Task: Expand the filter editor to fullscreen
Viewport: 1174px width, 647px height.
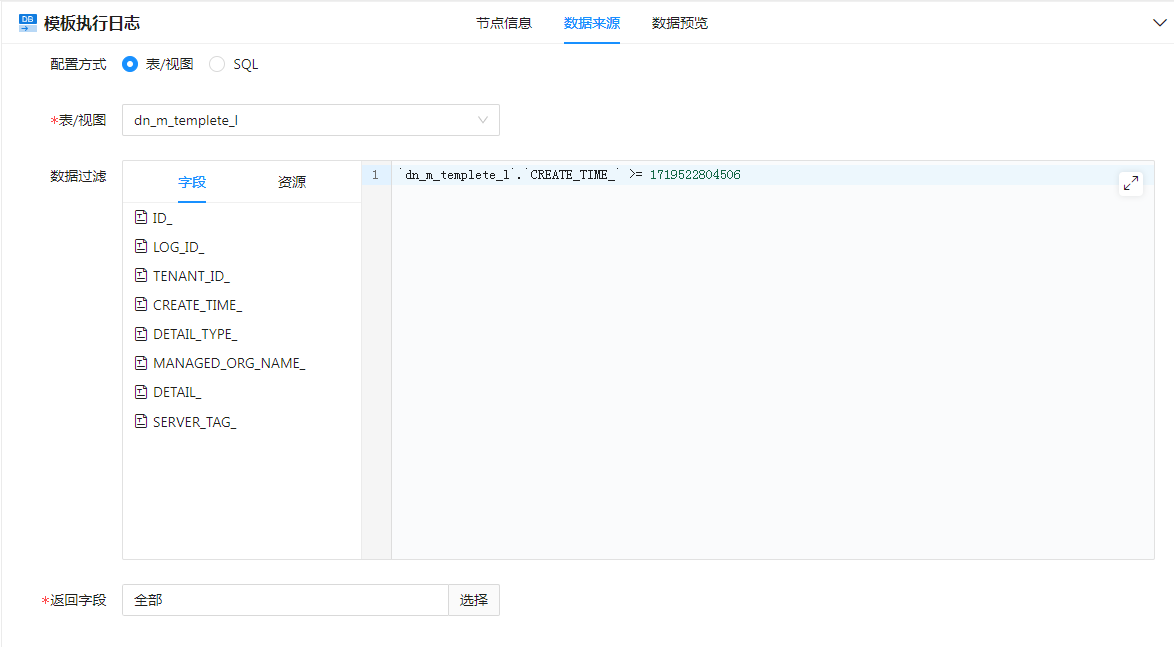Action: click(x=1130, y=183)
